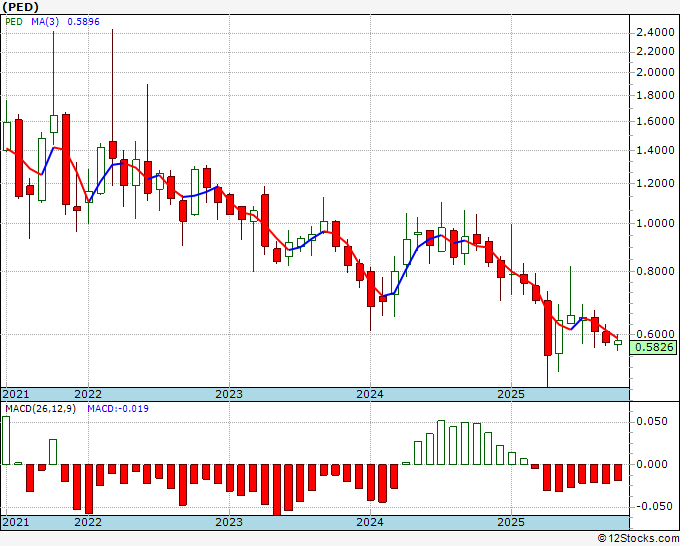The width and height of the screenshot is (680, 546).
Task: Click the first tall green MACD bar in 2021
Action: 6,440
